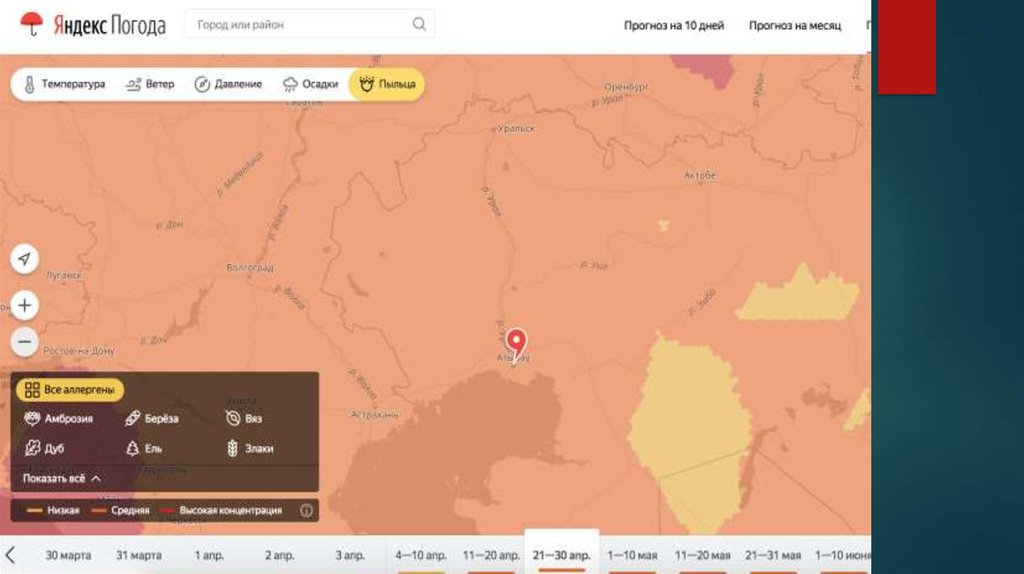Click the Ростов-на-Дону label on map
The image size is (1024, 574).
(78, 351)
